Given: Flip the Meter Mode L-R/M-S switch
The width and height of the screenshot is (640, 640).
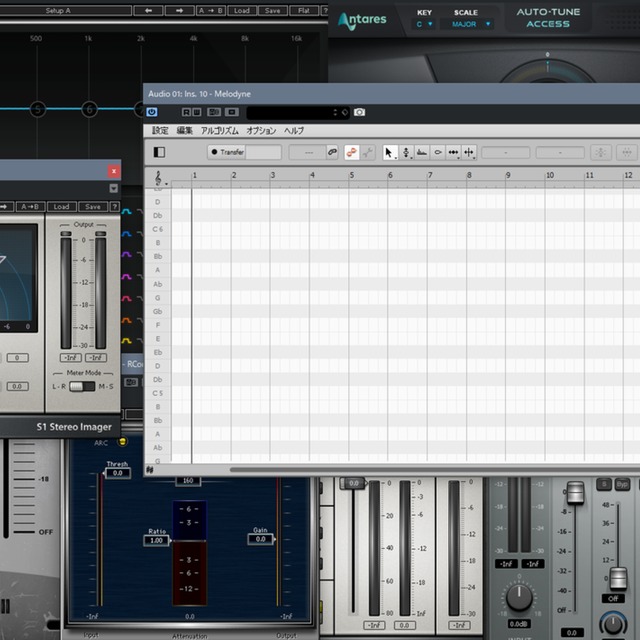Looking at the screenshot, I should pos(82,386).
